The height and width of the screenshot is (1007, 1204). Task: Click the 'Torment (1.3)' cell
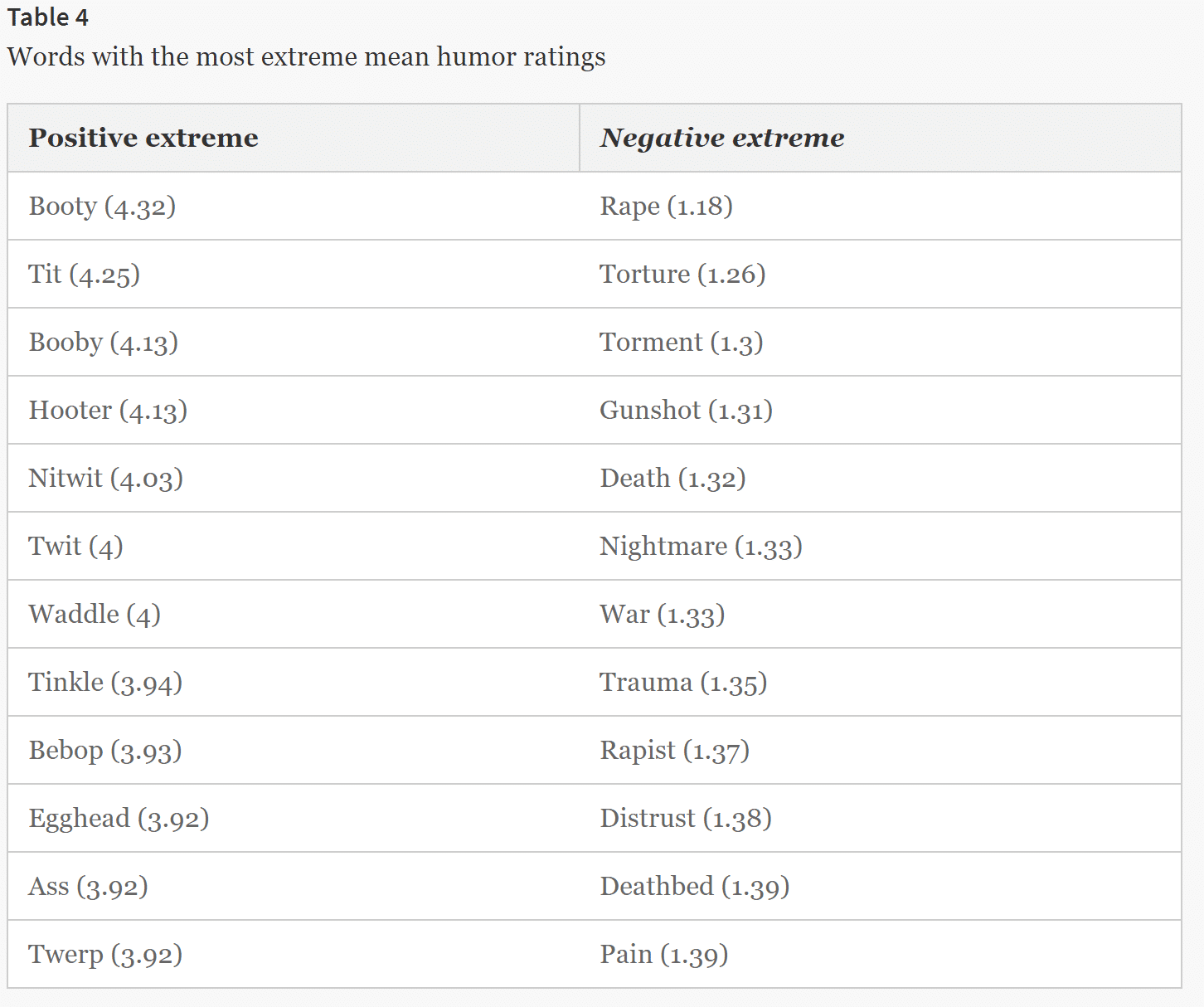tap(681, 343)
